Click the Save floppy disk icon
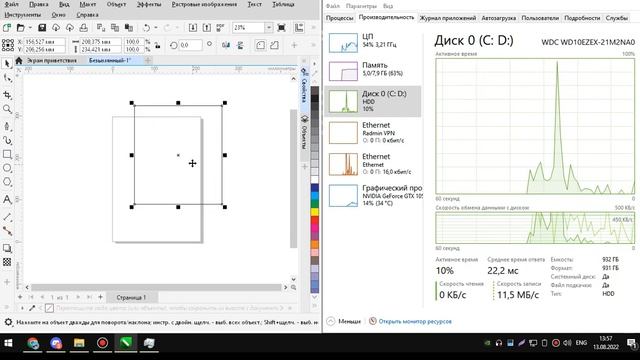 (x=42, y=28)
